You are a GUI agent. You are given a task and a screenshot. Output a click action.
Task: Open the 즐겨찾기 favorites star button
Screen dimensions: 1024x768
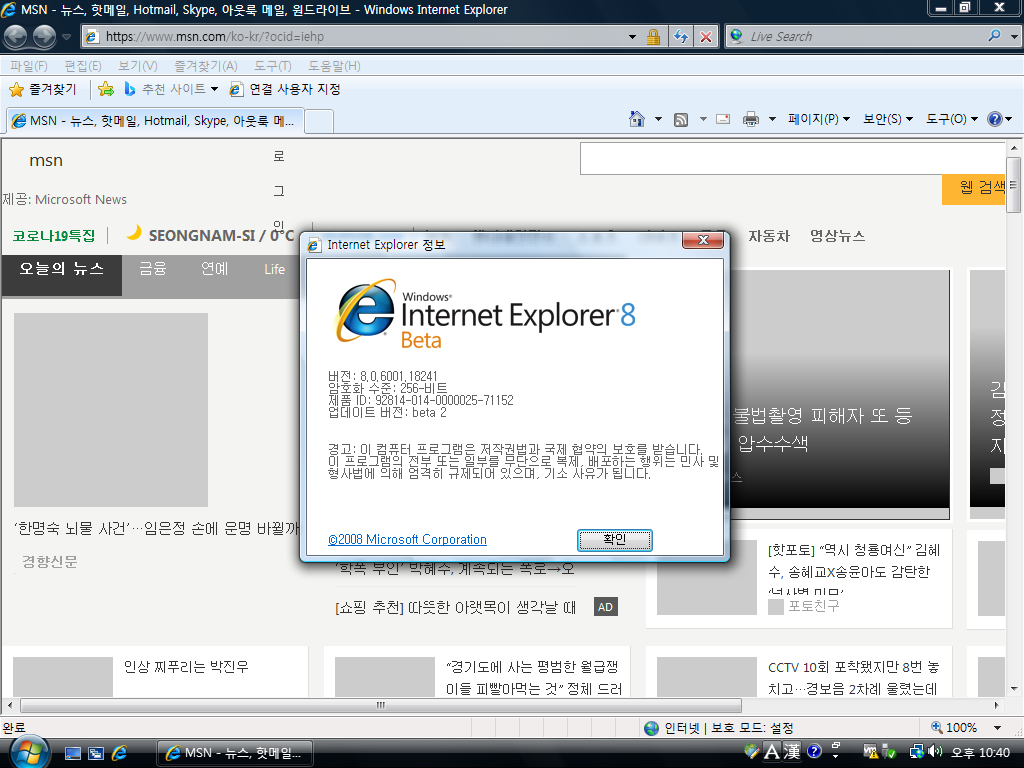[43, 89]
